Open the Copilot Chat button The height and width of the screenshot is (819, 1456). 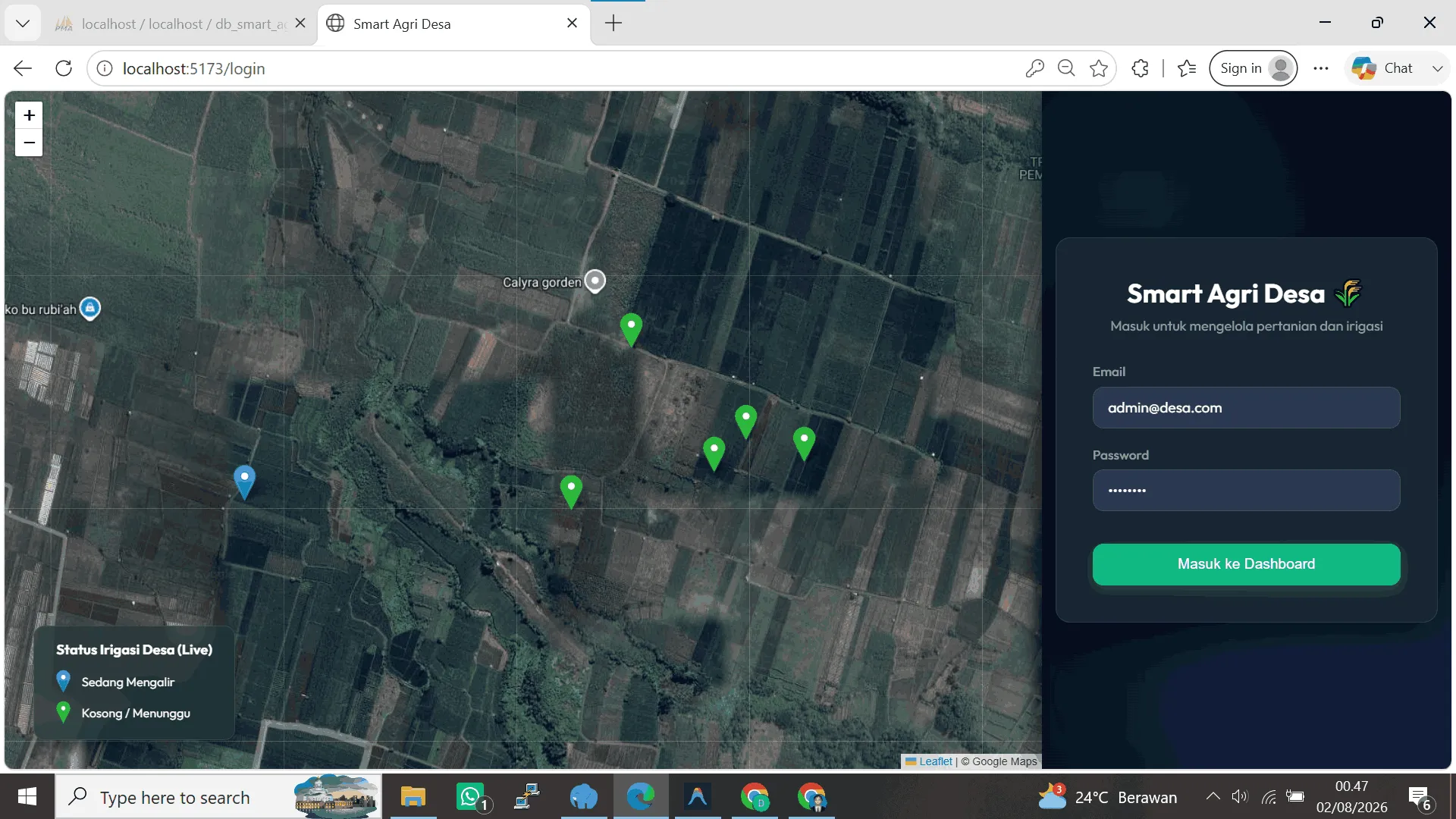1382,68
